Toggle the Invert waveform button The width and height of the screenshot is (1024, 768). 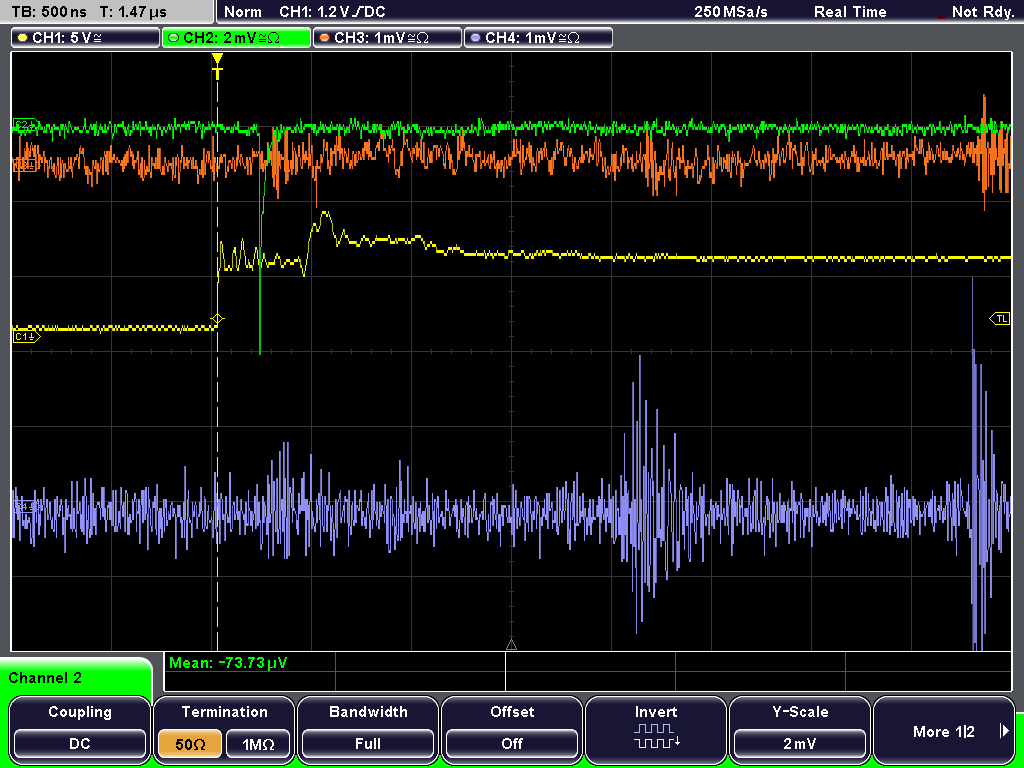pos(656,729)
